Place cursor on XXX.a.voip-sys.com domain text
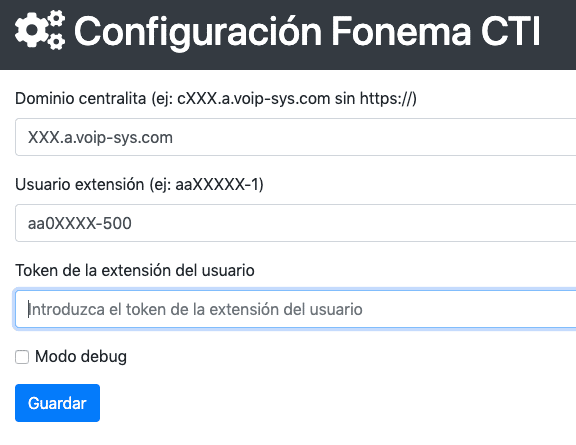 pos(100,137)
